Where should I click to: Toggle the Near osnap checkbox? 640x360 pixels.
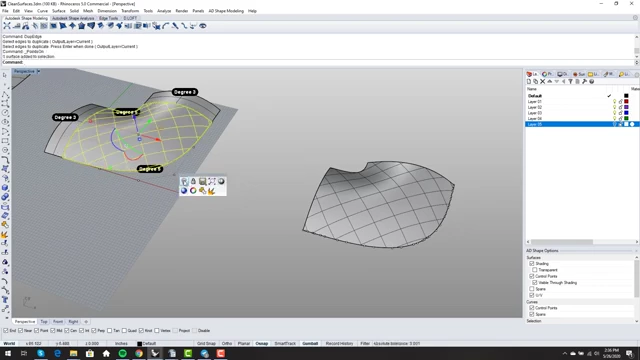[20, 331]
